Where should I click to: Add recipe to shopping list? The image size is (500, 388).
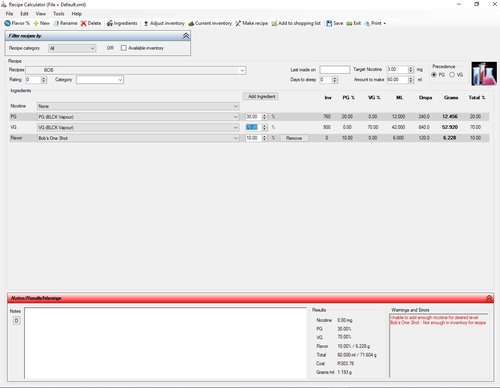coord(296,23)
